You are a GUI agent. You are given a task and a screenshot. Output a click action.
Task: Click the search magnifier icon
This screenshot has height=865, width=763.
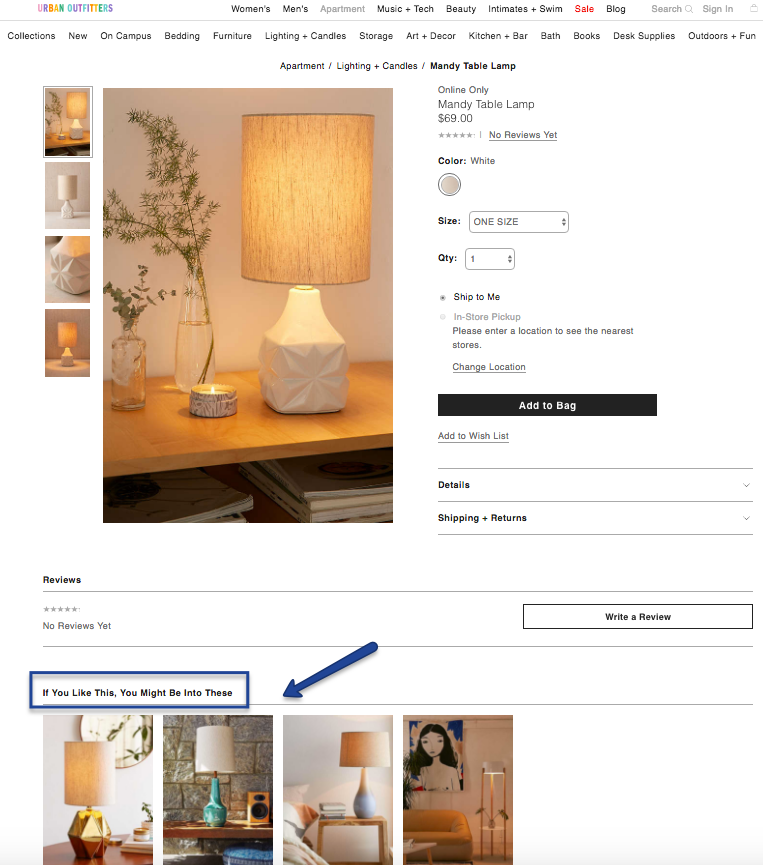point(689,9)
